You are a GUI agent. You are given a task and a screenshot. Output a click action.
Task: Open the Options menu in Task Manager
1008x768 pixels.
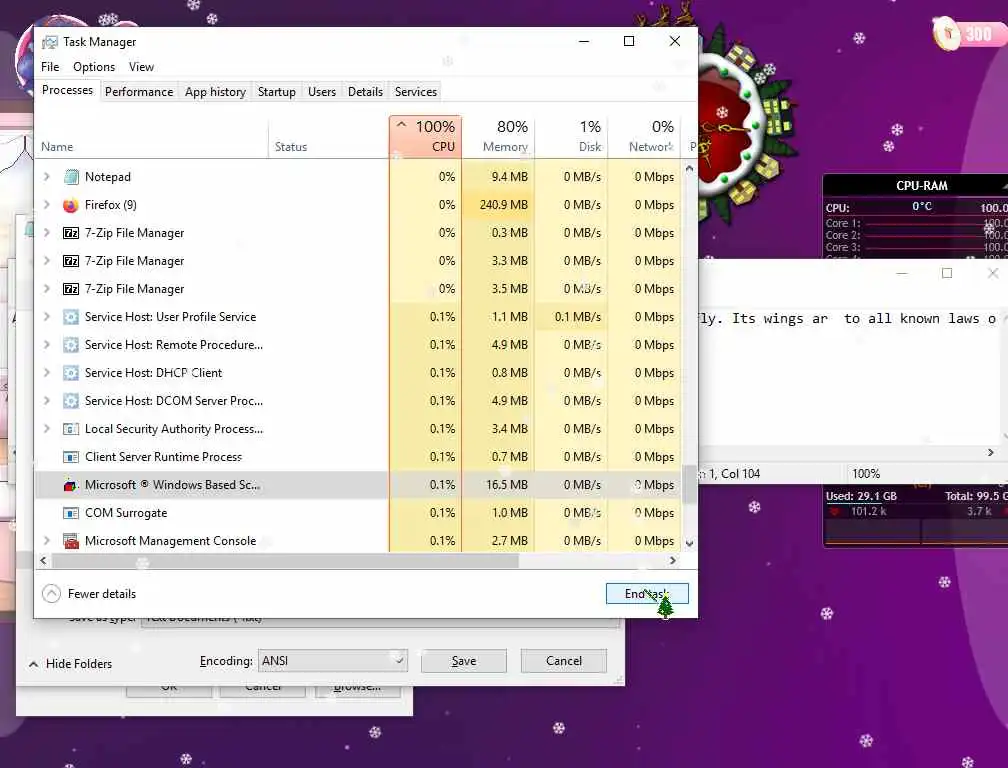[x=94, y=67]
